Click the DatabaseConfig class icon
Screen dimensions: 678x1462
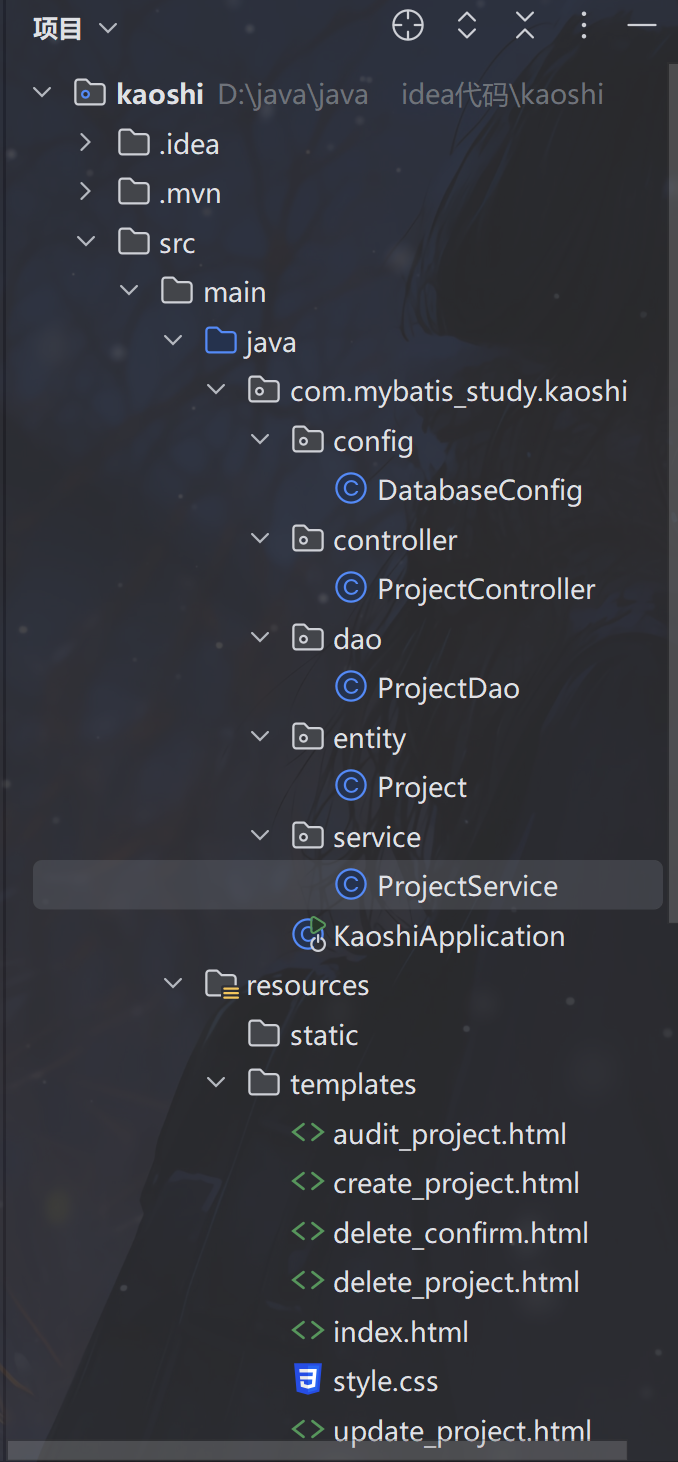350,489
